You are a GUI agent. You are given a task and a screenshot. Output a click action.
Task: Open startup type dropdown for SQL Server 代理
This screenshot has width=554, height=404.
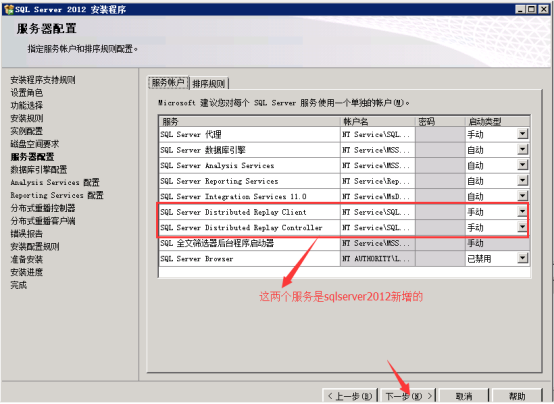tap(523, 134)
